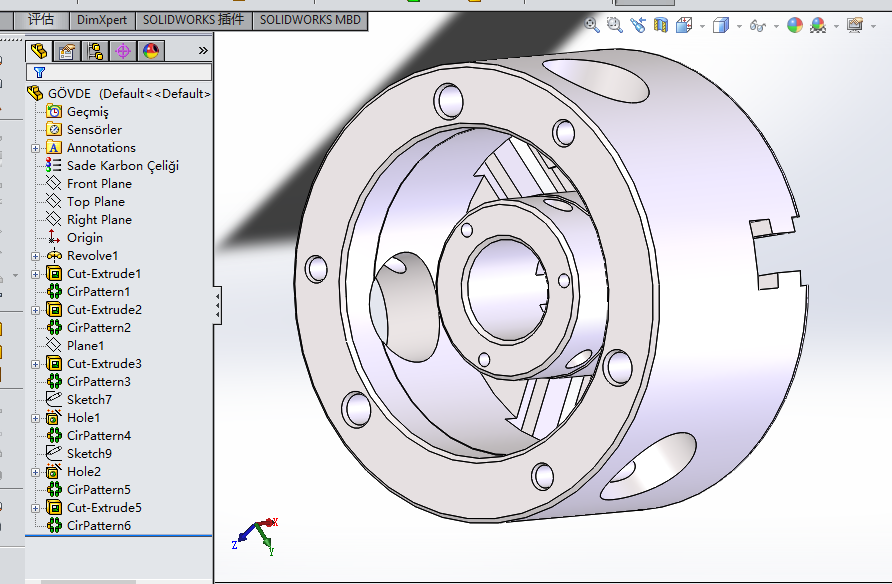892x584 pixels.
Task: Select the CirPattern3 feature
Action: point(98,382)
